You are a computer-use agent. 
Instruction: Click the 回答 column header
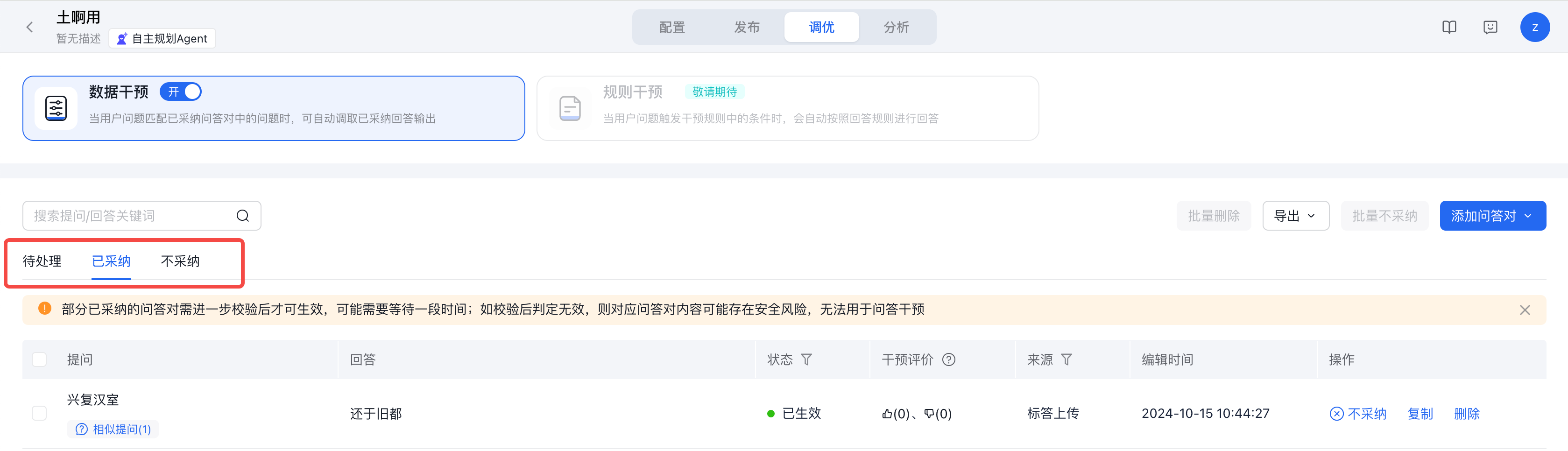click(x=363, y=359)
